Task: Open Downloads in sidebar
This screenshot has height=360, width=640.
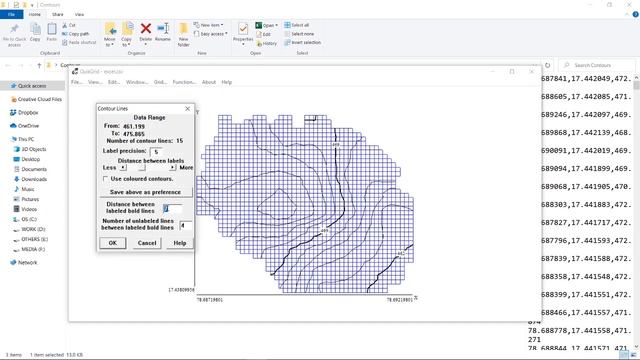Action: [x=30, y=179]
